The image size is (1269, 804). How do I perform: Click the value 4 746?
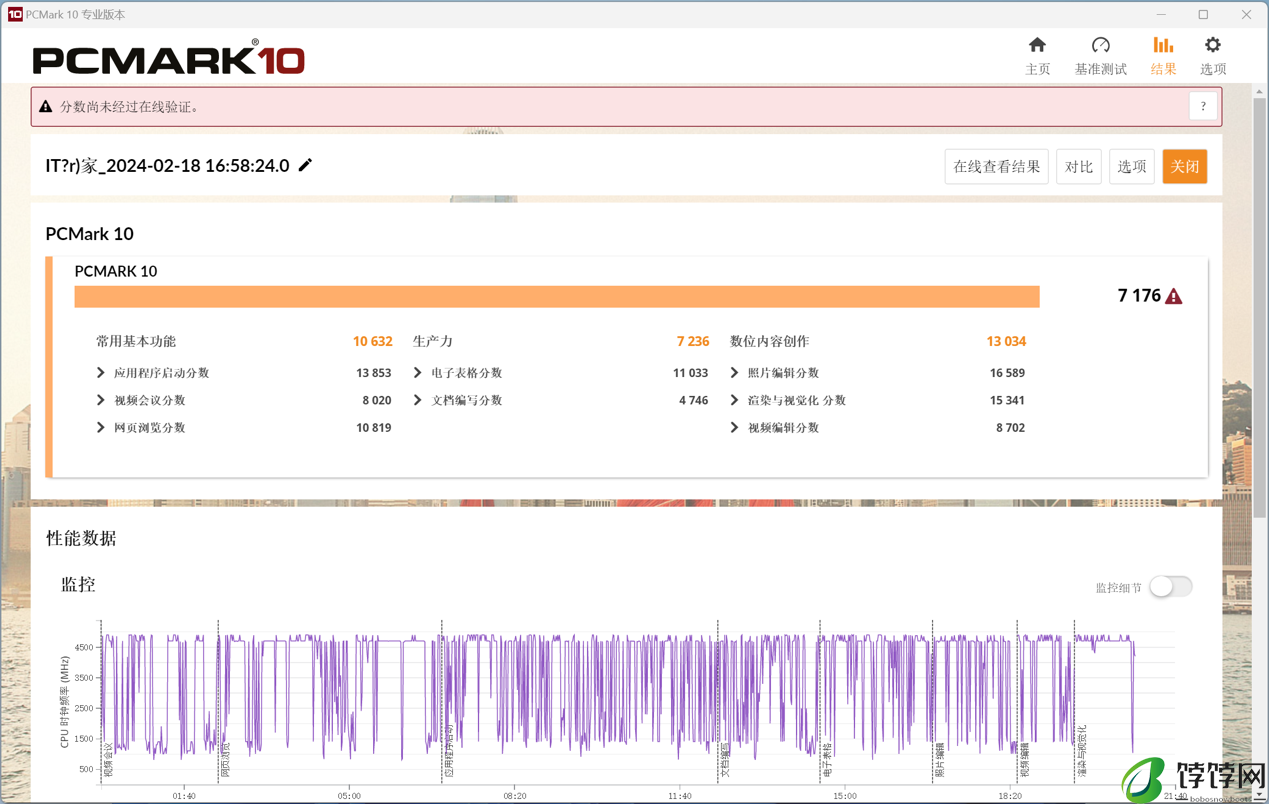(x=693, y=400)
